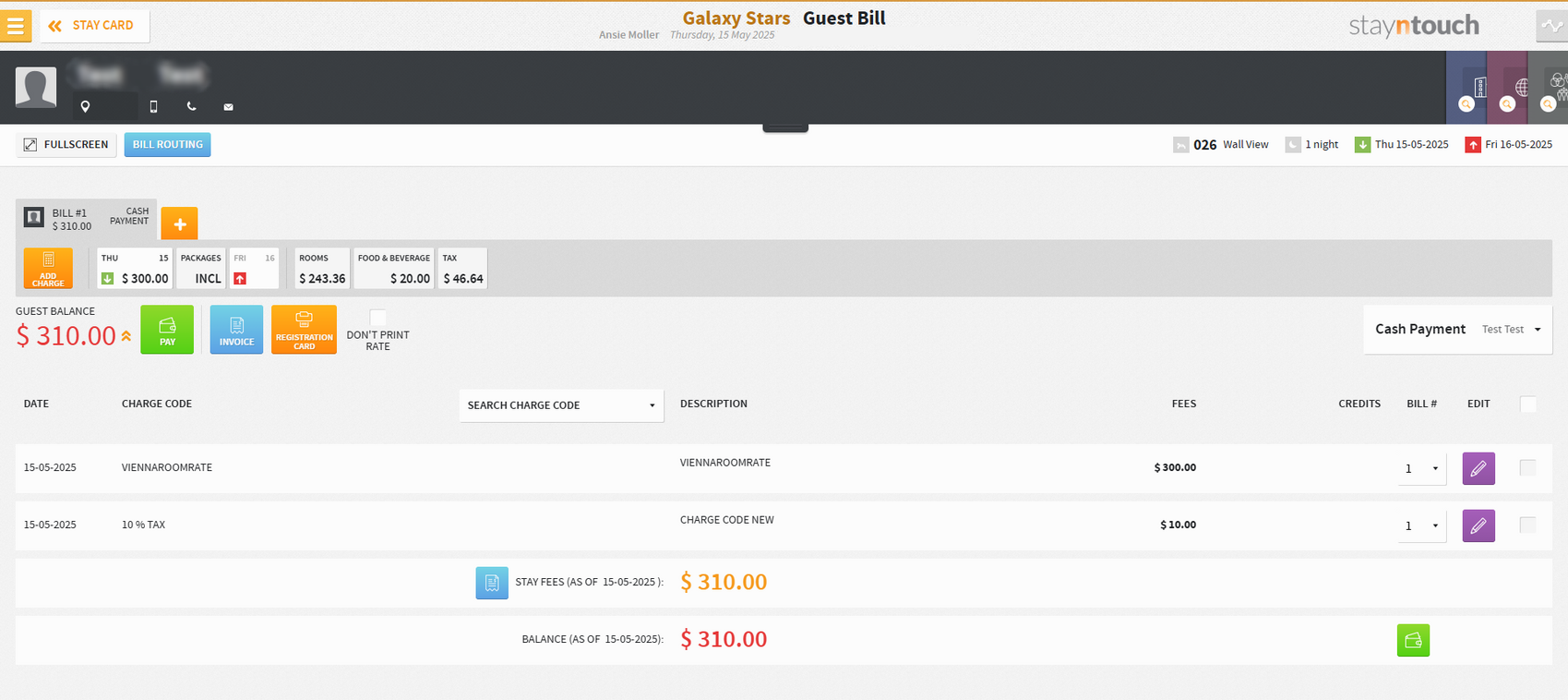1568x700 pixels.
Task: Click the green wallet icon in balance row
Action: (x=1413, y=640)
